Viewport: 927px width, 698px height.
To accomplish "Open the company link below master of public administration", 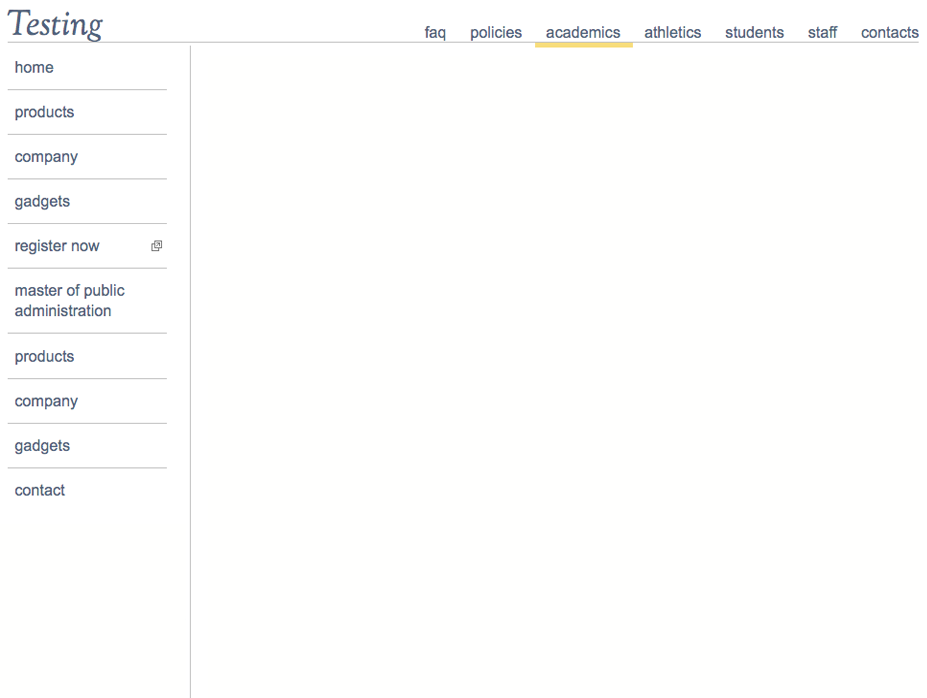I will click(46, 402).
